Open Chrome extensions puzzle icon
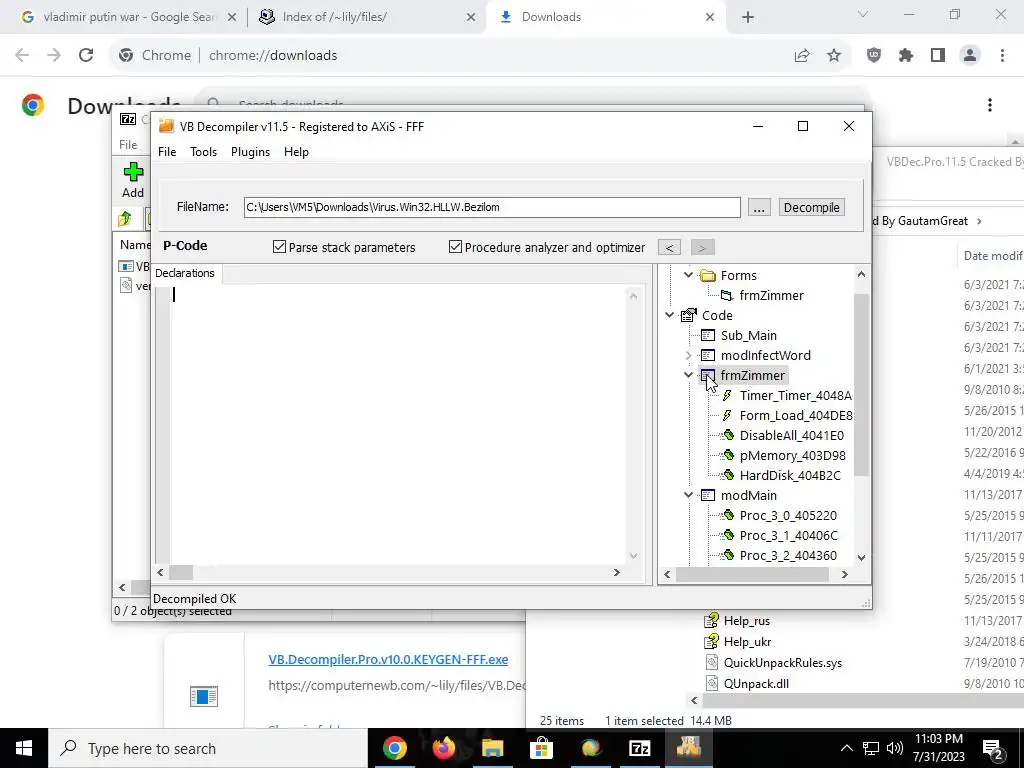Image resolution: width=1024 pixels, height=768 pixels. pyautogui.click(x=905, y=56)
